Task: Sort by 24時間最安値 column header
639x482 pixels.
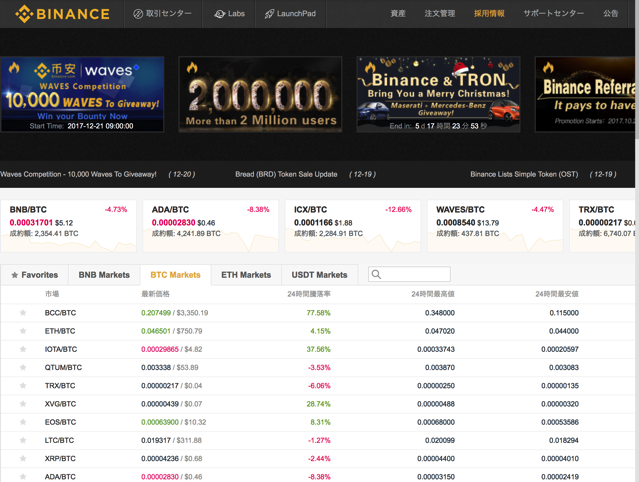Action: pos(557,294)
